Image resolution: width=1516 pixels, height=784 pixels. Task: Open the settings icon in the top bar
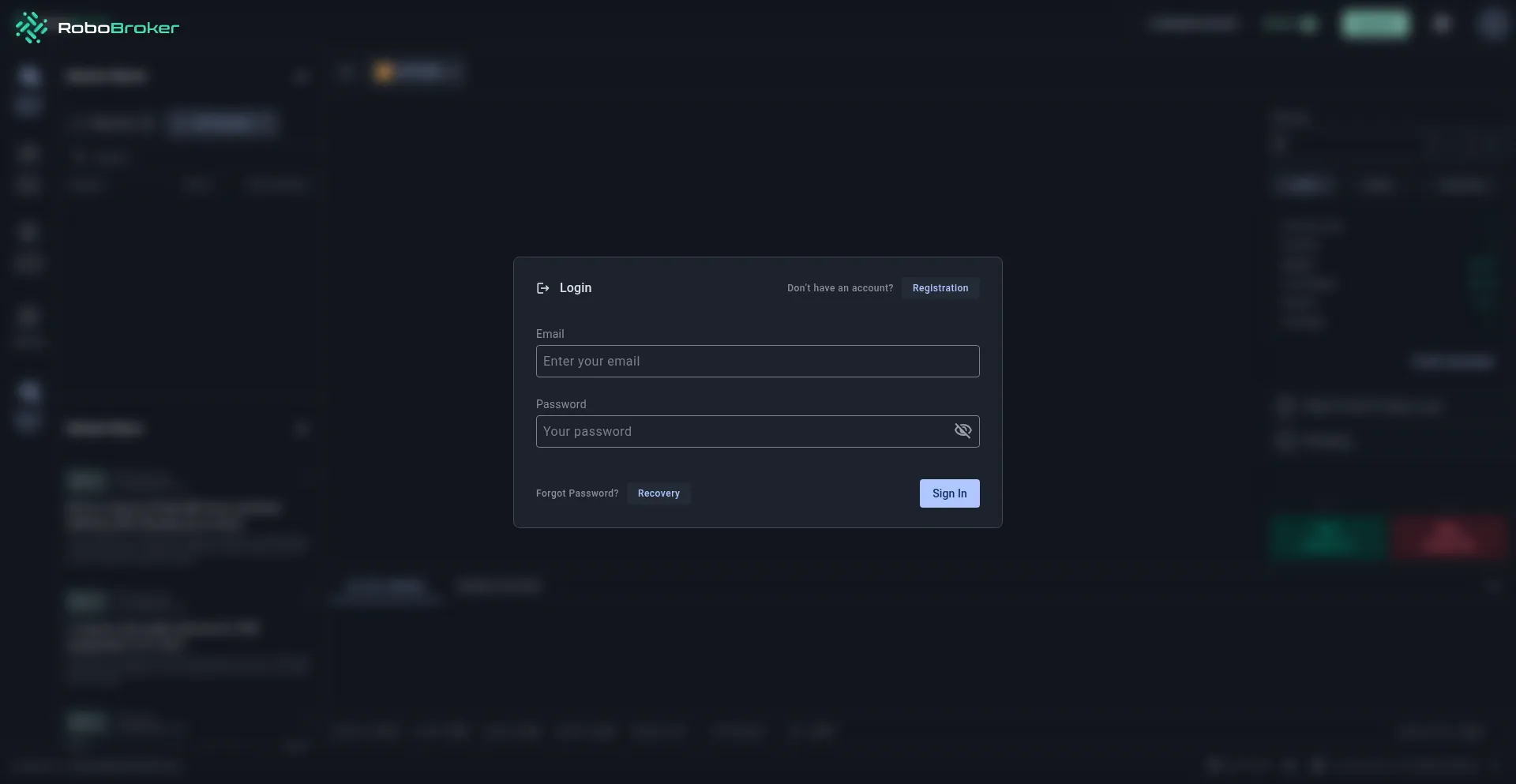(x=1443, y=24)
